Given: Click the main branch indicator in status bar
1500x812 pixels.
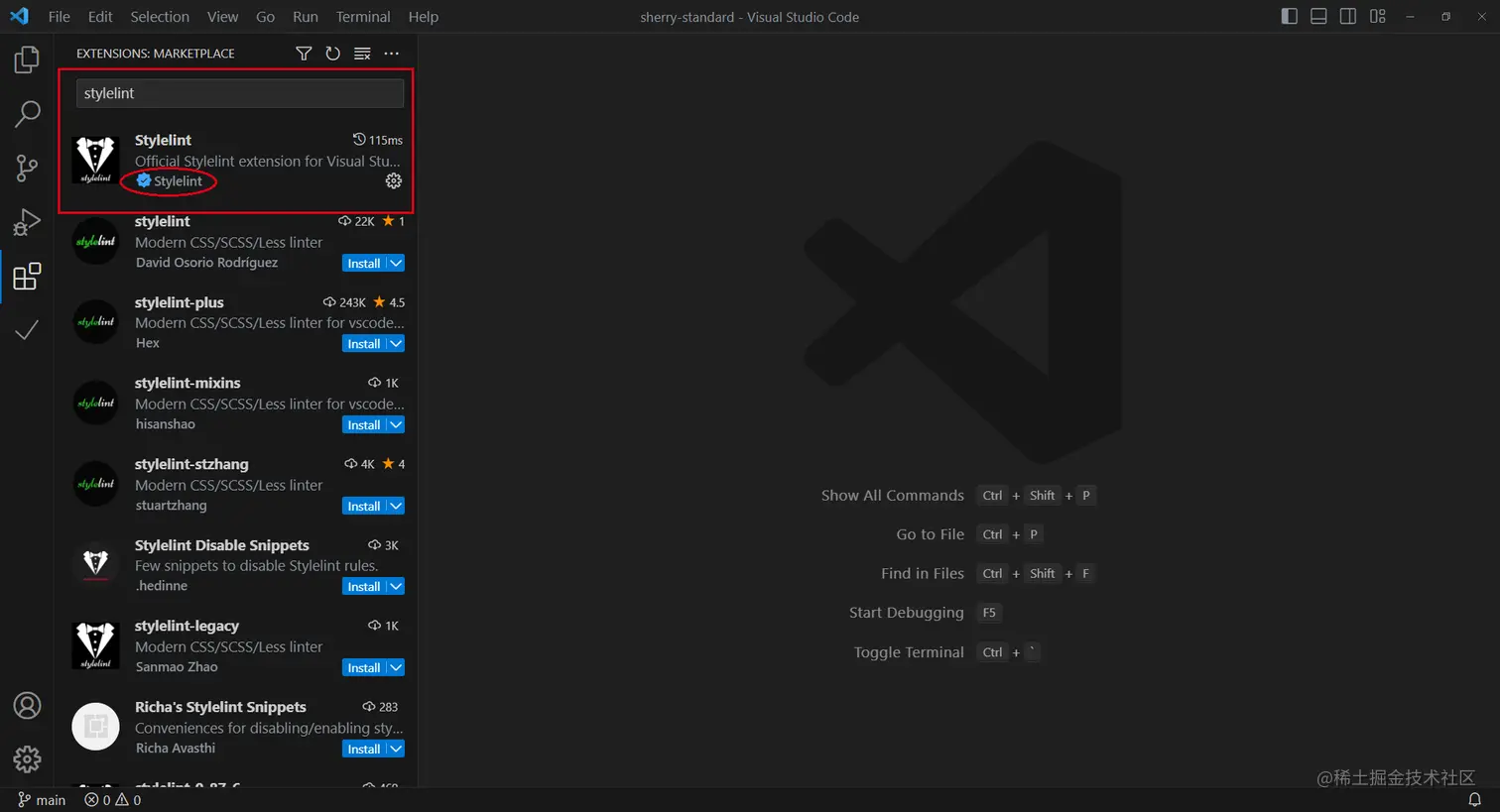Looking at the screenshot, I should pos(42,799).
